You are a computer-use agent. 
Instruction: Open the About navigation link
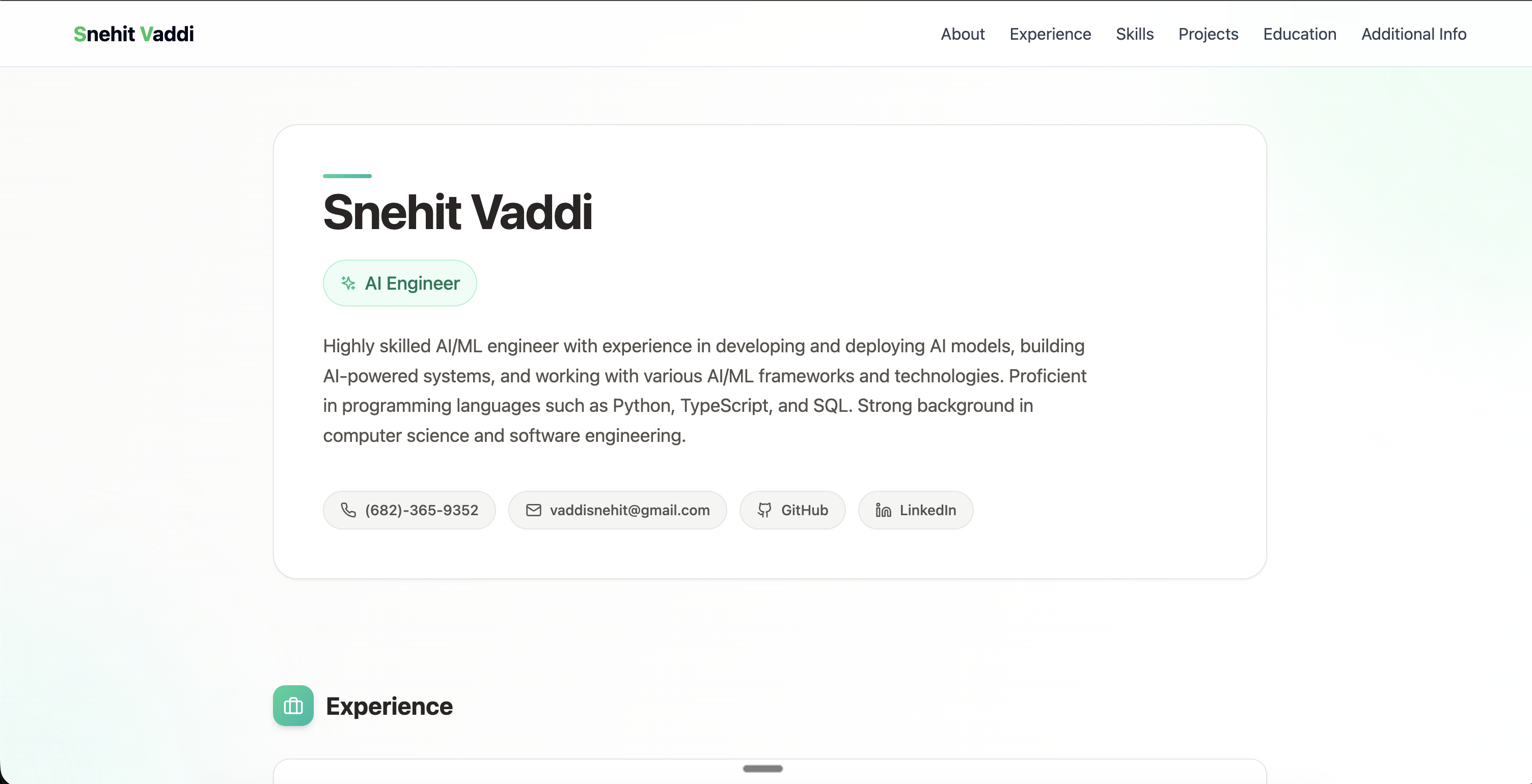(x=962, y=34)
